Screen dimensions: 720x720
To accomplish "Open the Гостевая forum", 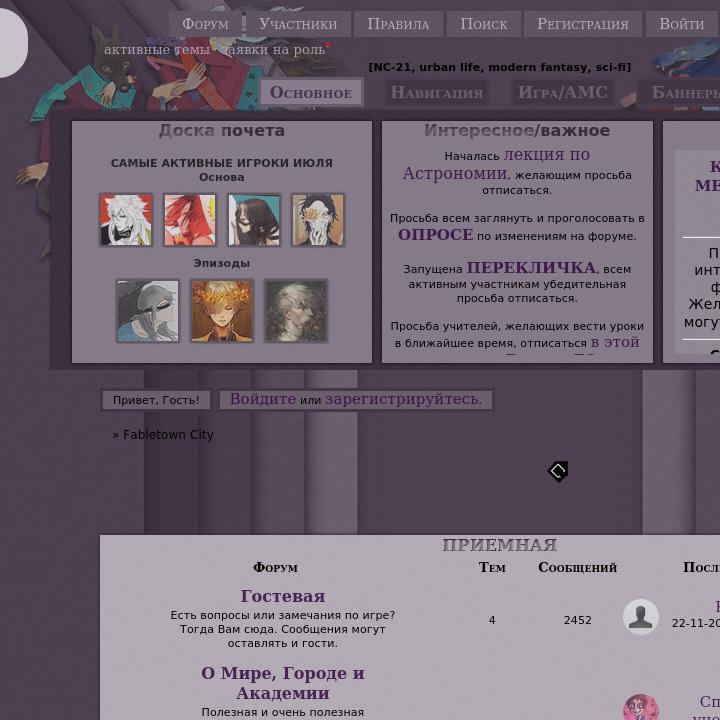I will [x=283, y=596].
